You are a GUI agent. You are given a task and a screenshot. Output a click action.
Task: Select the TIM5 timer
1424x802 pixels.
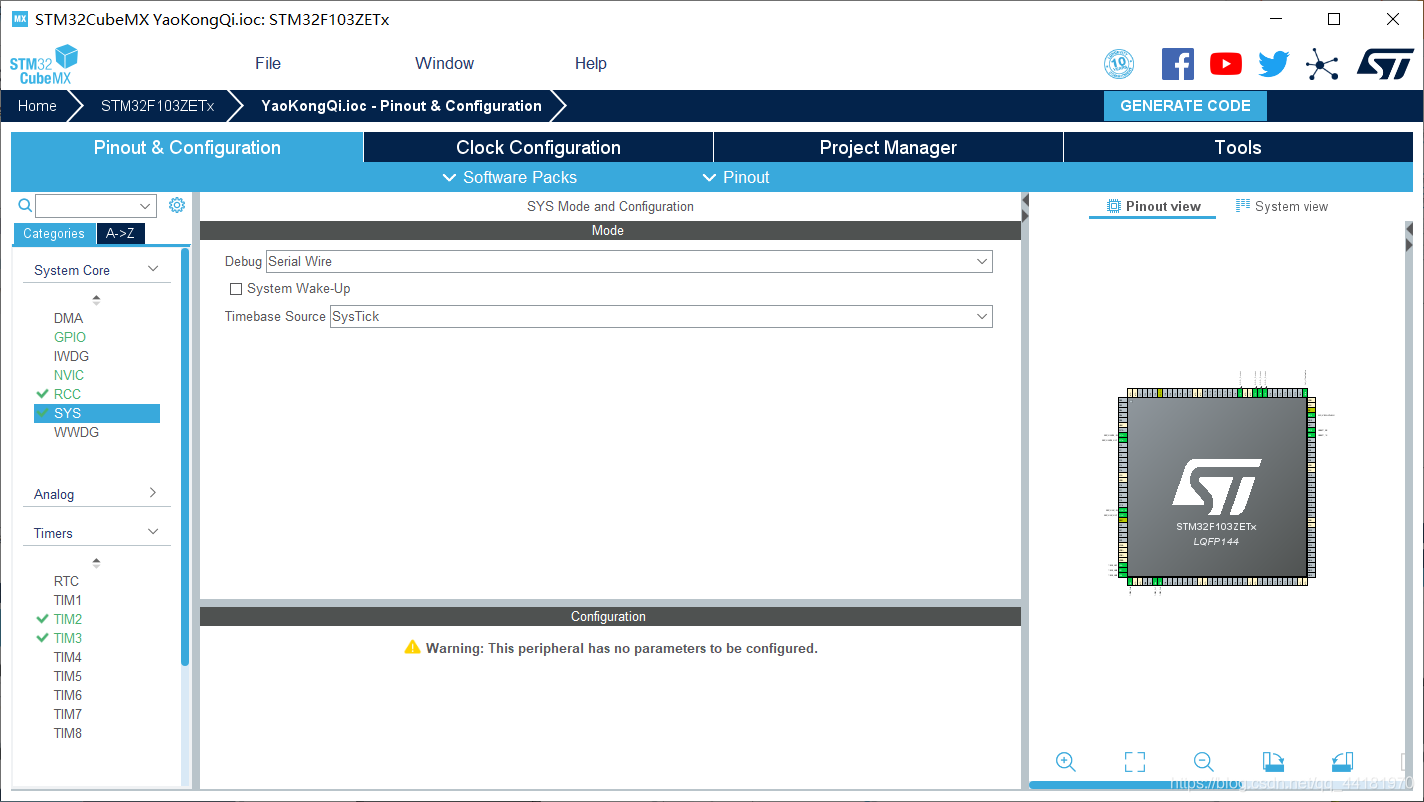[x=67, y=676]
